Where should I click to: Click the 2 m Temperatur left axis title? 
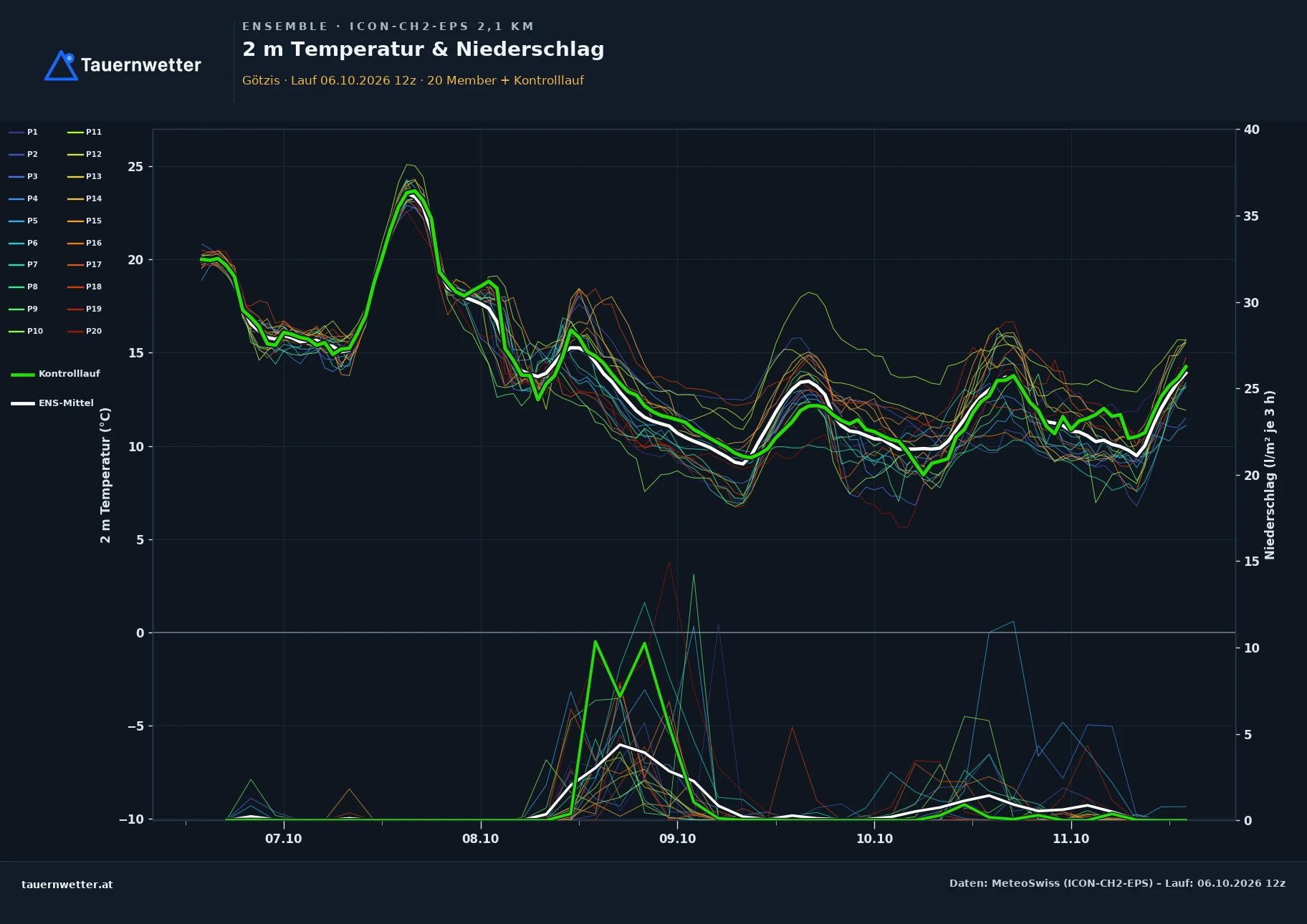105,475
